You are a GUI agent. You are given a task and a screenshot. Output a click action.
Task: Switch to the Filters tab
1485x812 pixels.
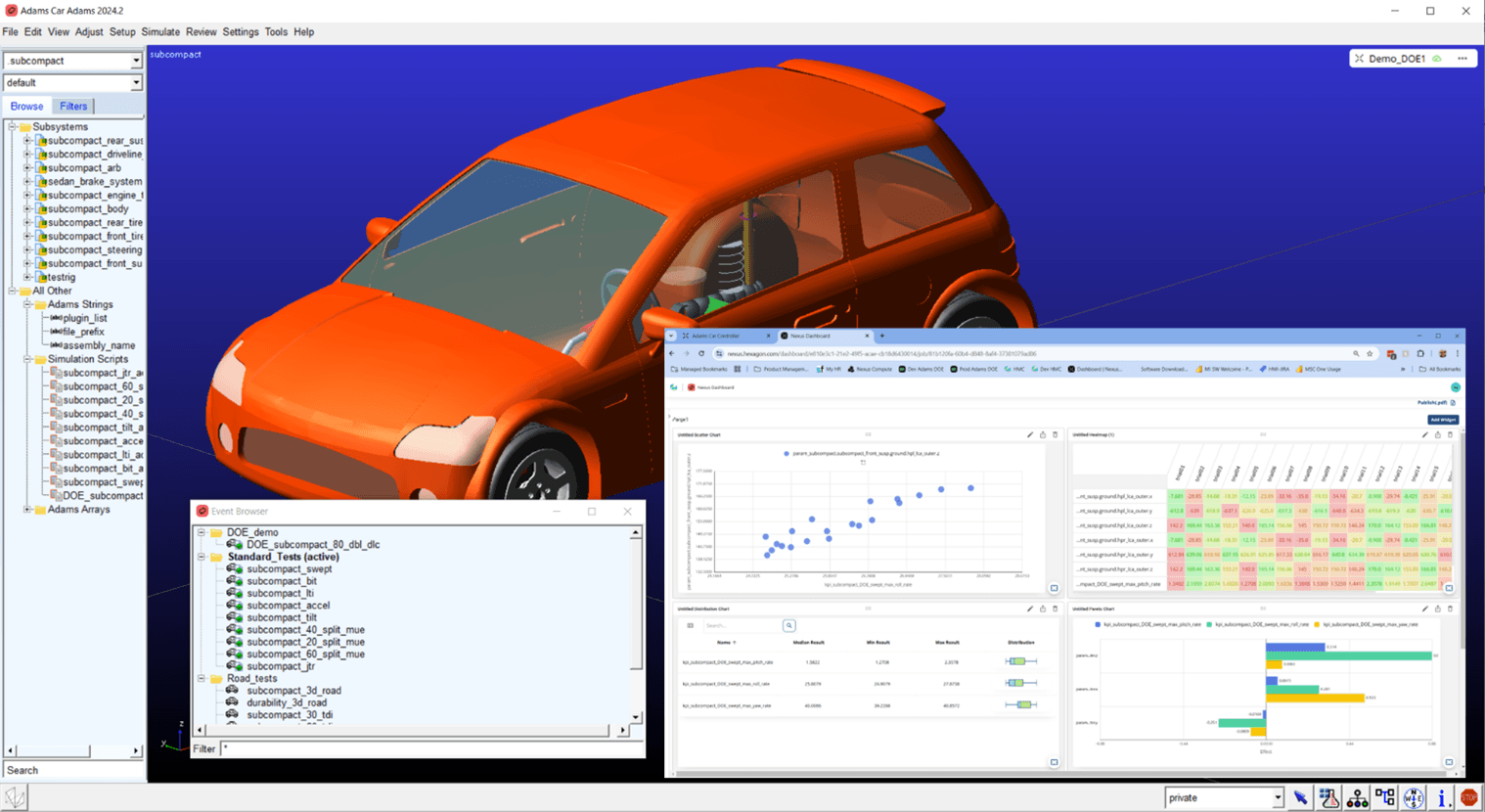73,106
